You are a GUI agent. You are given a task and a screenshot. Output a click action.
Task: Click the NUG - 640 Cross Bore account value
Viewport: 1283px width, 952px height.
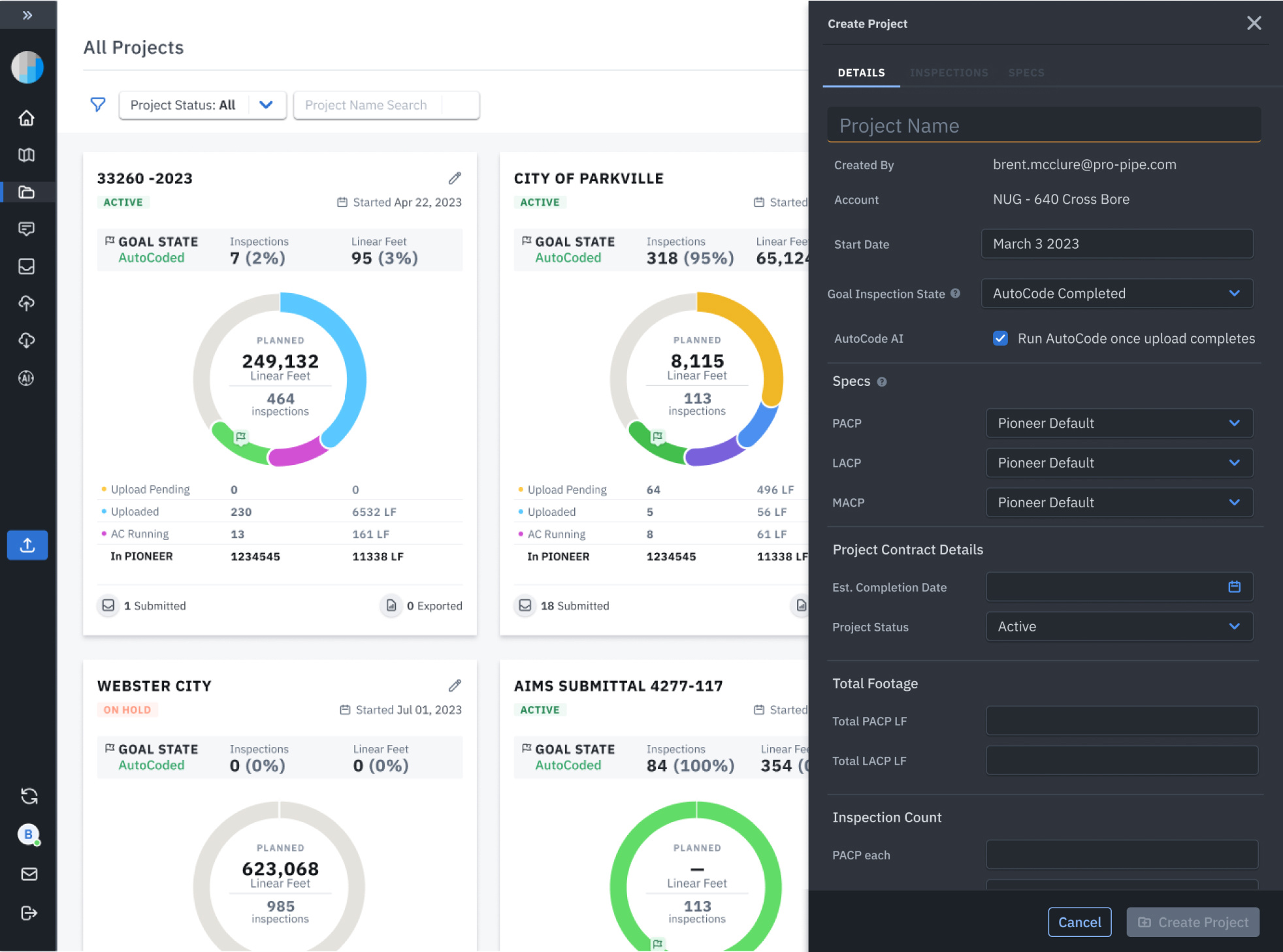point(1061,199)
